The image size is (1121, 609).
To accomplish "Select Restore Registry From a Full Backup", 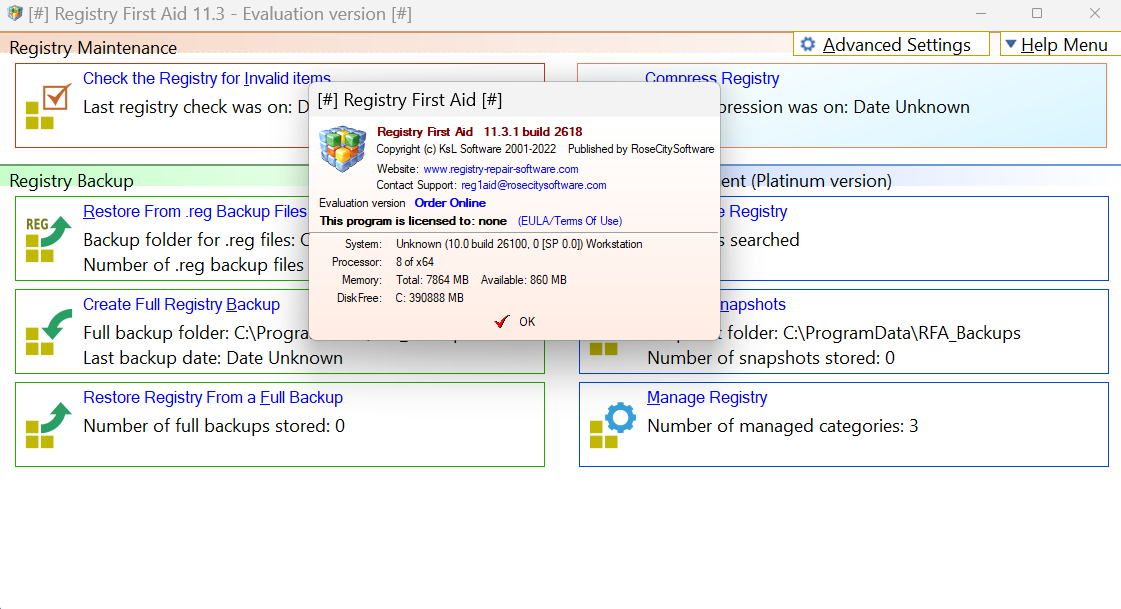I will [213, 397].
